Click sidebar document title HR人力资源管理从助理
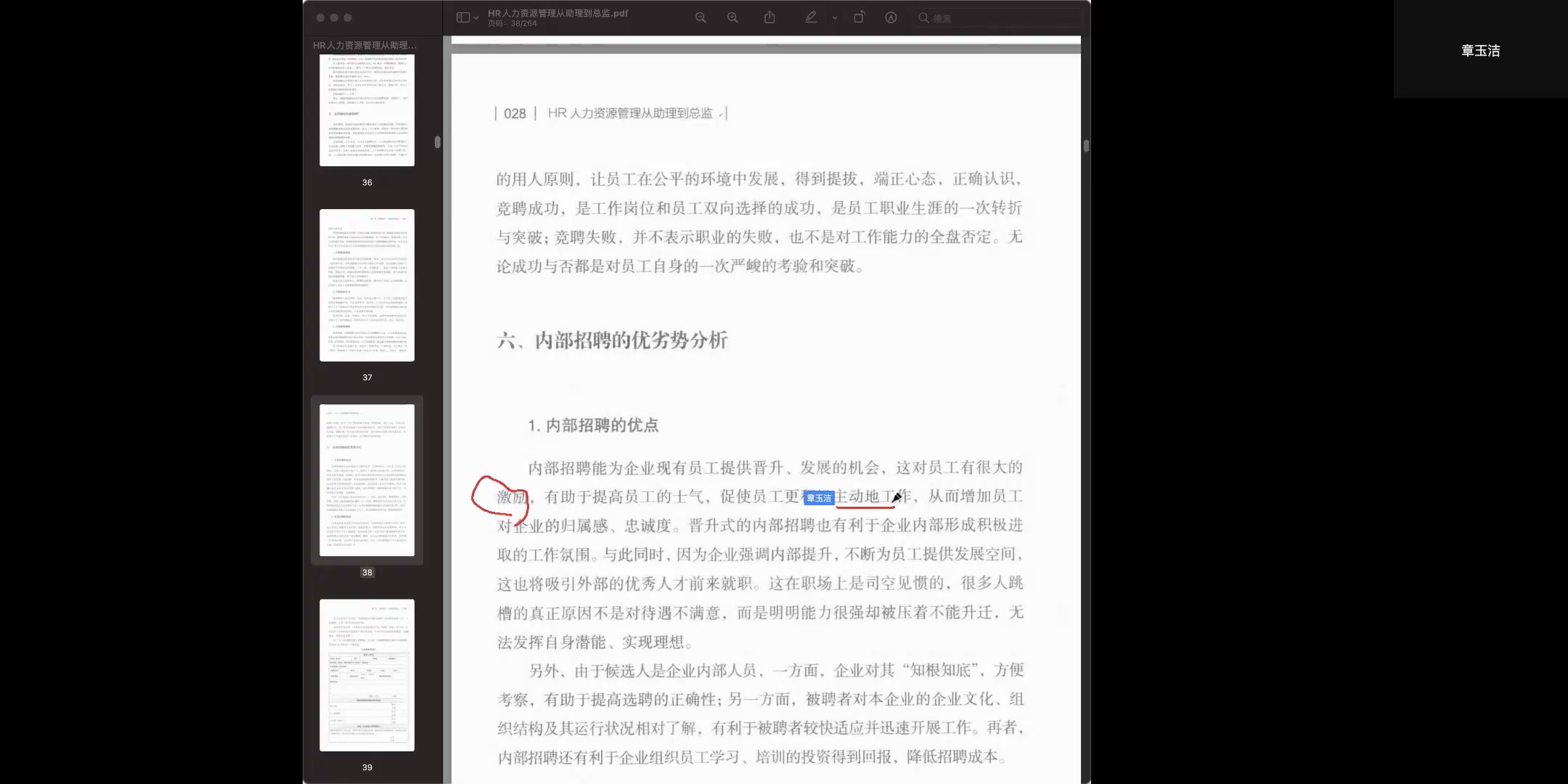Image resolution: width=1568 pixels, height=784 pixels. click(365, 45)
